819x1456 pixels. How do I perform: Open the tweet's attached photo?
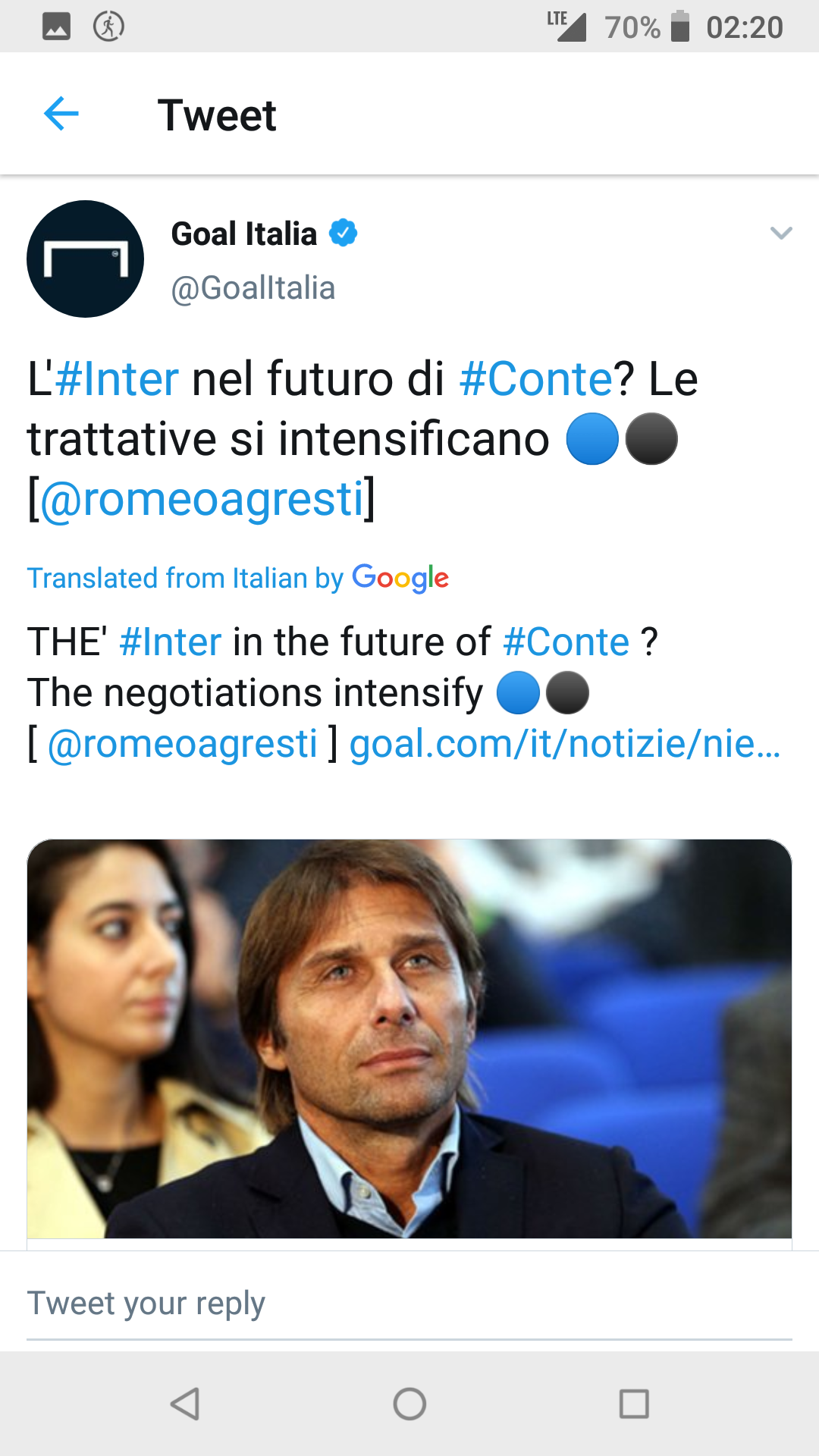pos(409,1037)
